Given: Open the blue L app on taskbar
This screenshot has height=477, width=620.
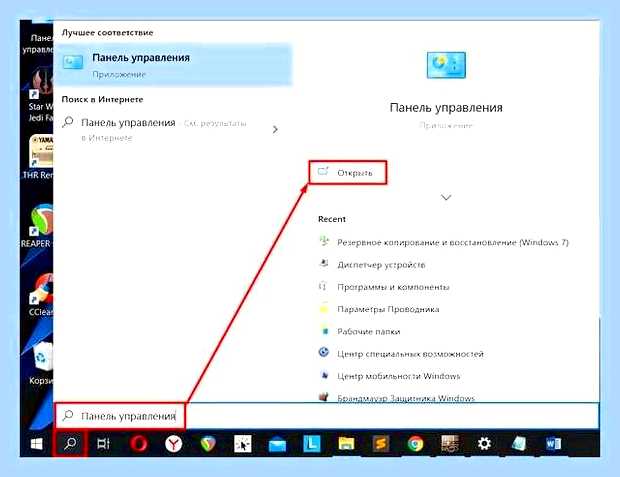Looking at the screenshot, I should point(312,444).
